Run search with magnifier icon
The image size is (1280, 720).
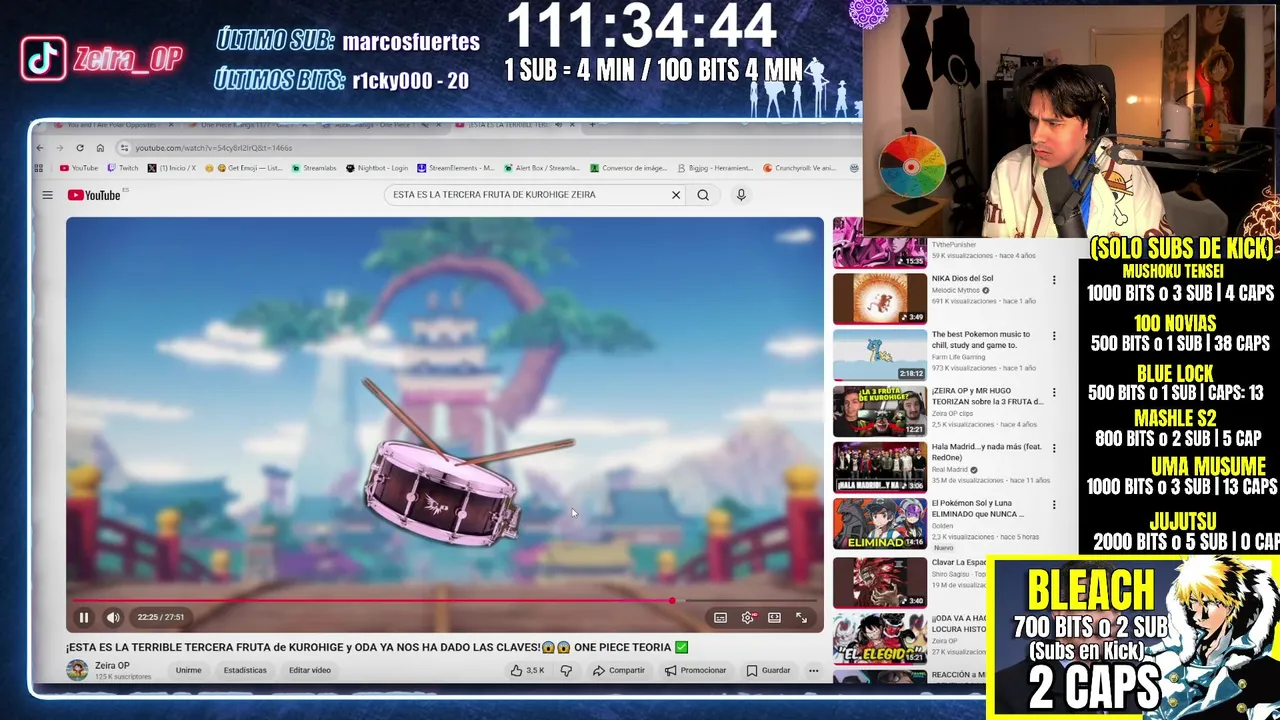(x=703, y=195)
